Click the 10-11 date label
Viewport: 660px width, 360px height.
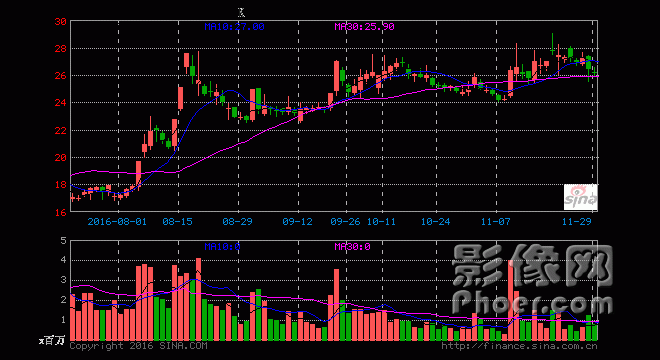coord(381,221)
